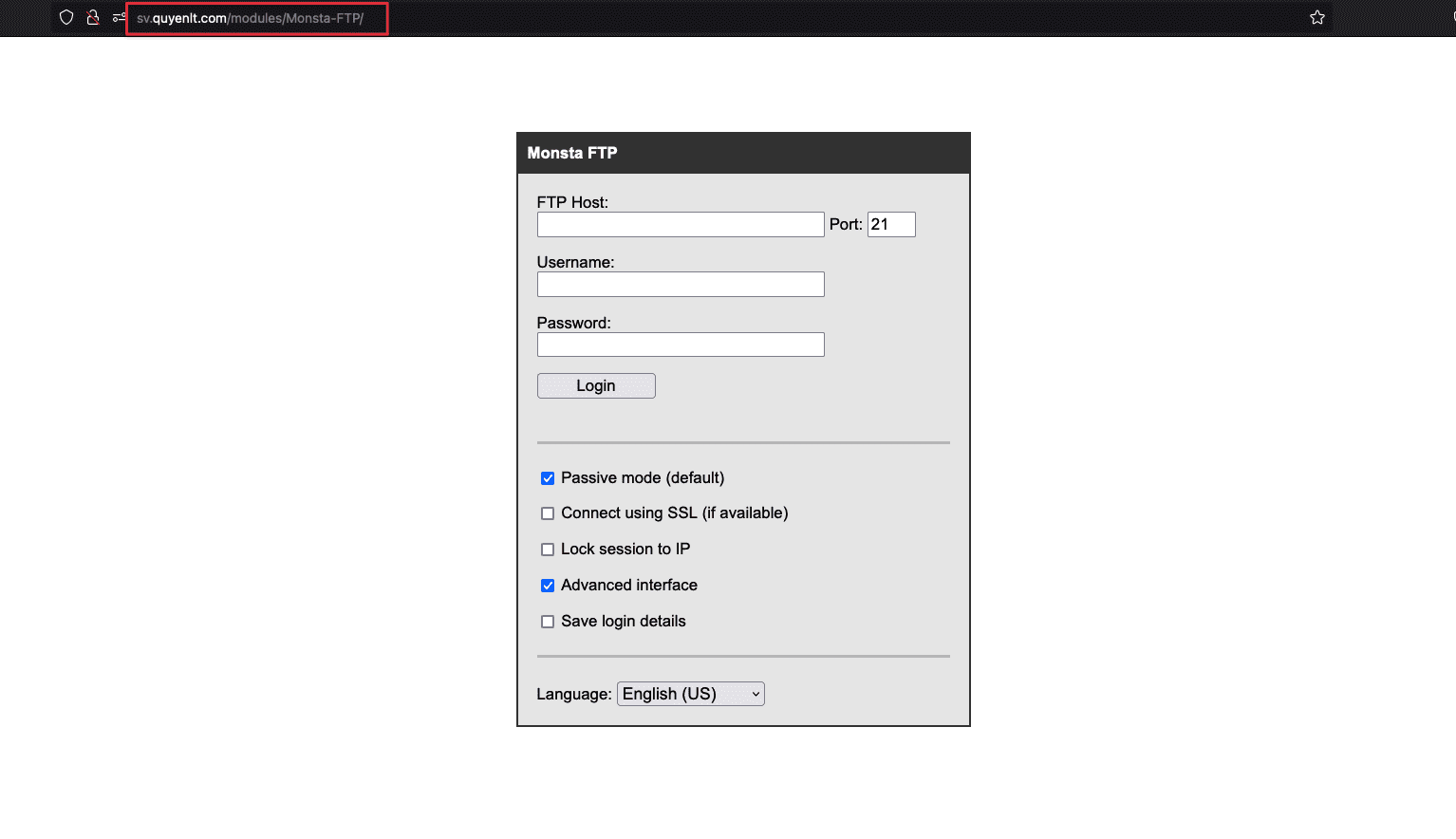Click the padlock site security icon
The height and width of the screenshot is (839, 1456).
click(x=93, y=17)
